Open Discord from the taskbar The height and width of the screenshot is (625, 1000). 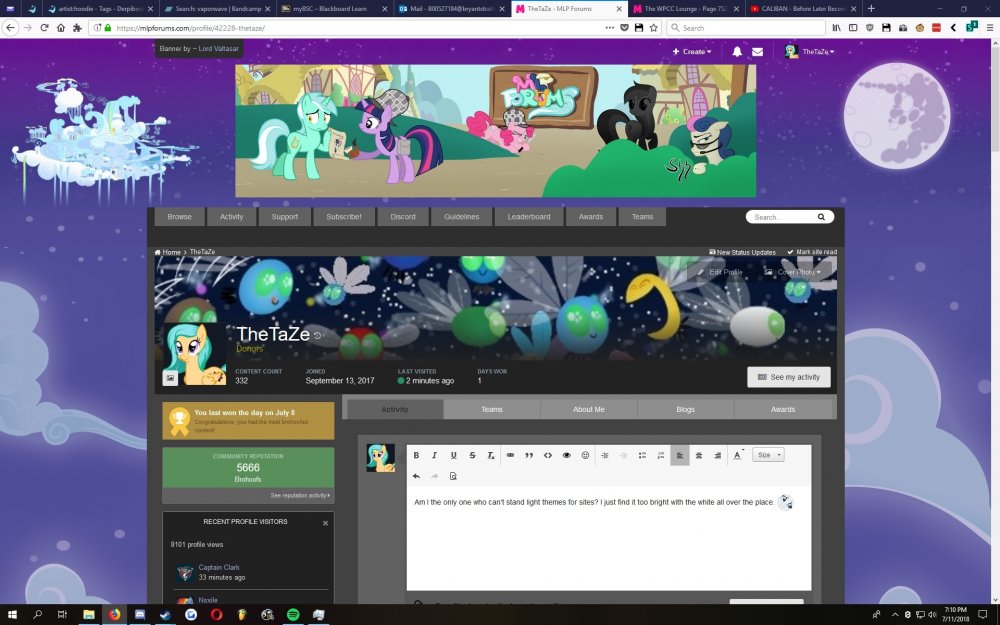(140, 614)
